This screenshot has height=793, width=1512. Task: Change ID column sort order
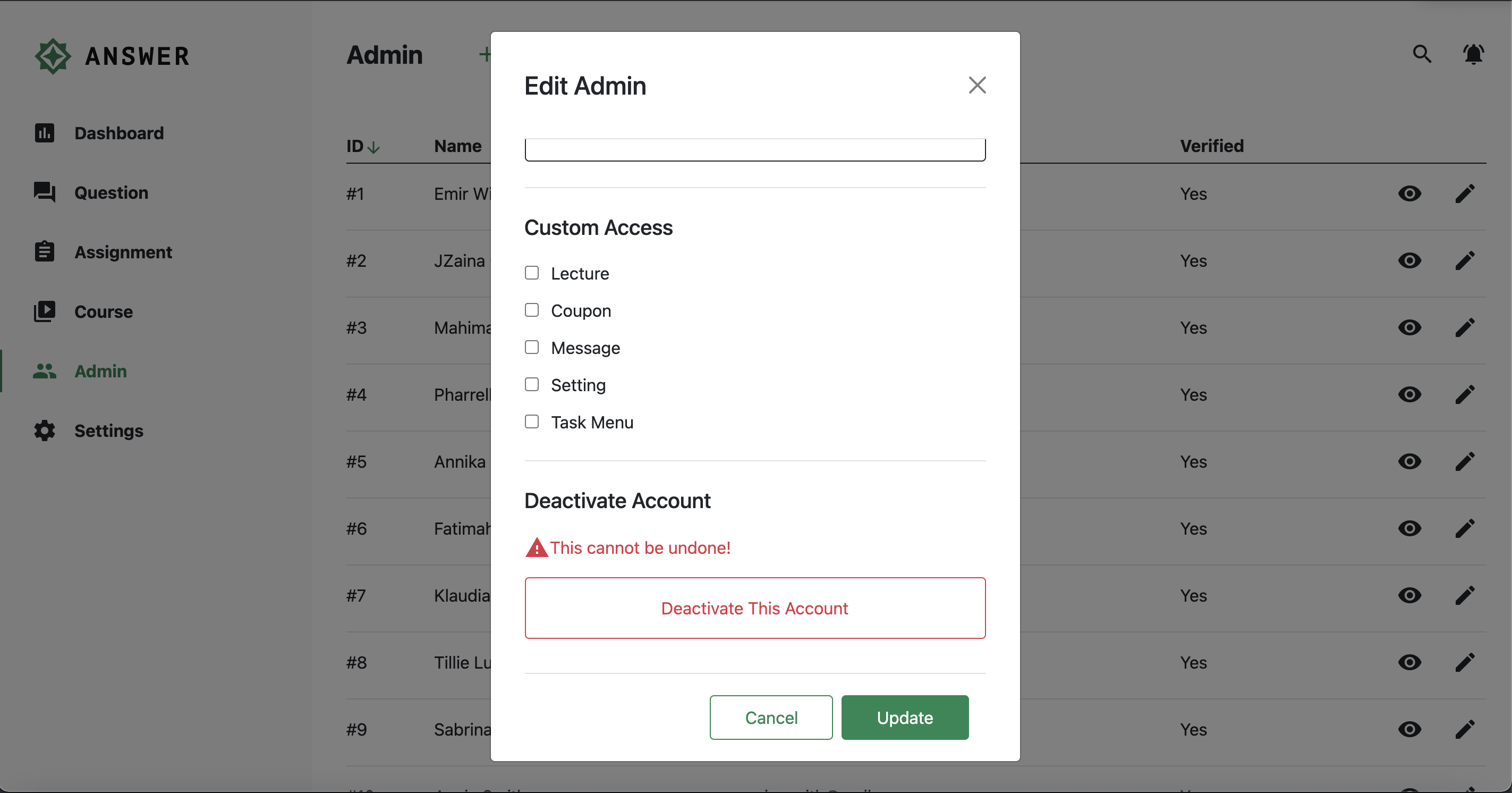pyautogui.click(x=374, y=147)
